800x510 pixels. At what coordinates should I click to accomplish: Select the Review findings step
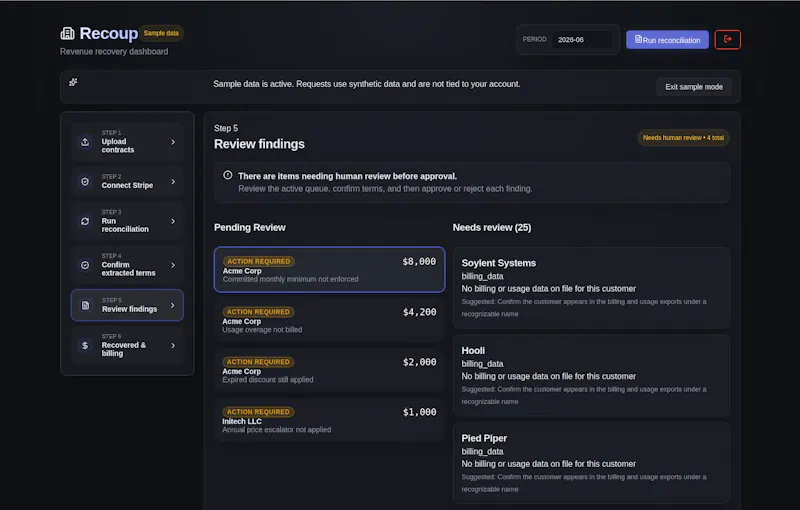coord(127,305)
